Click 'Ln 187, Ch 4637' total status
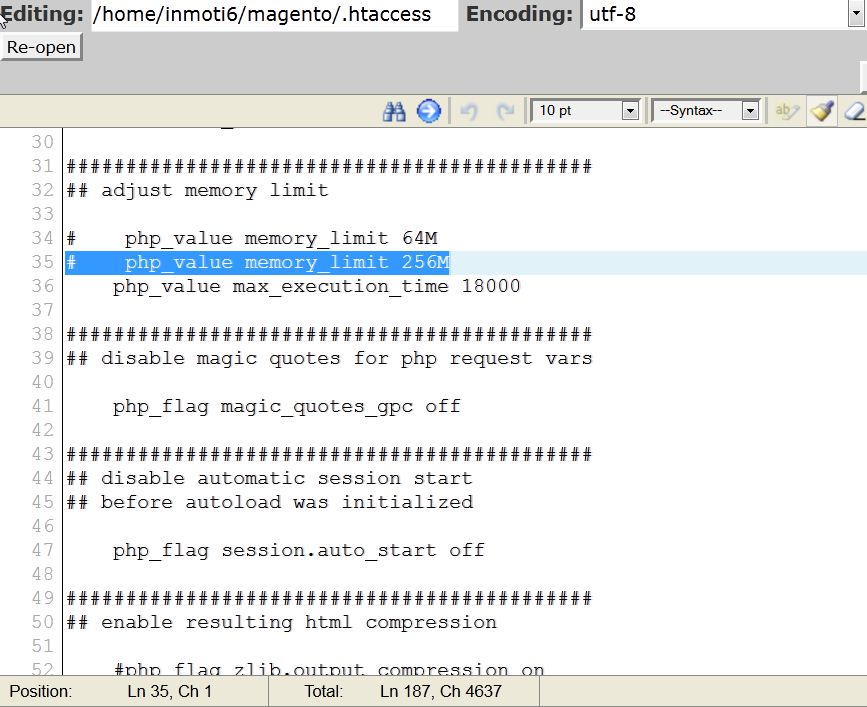 click(441, 692)
